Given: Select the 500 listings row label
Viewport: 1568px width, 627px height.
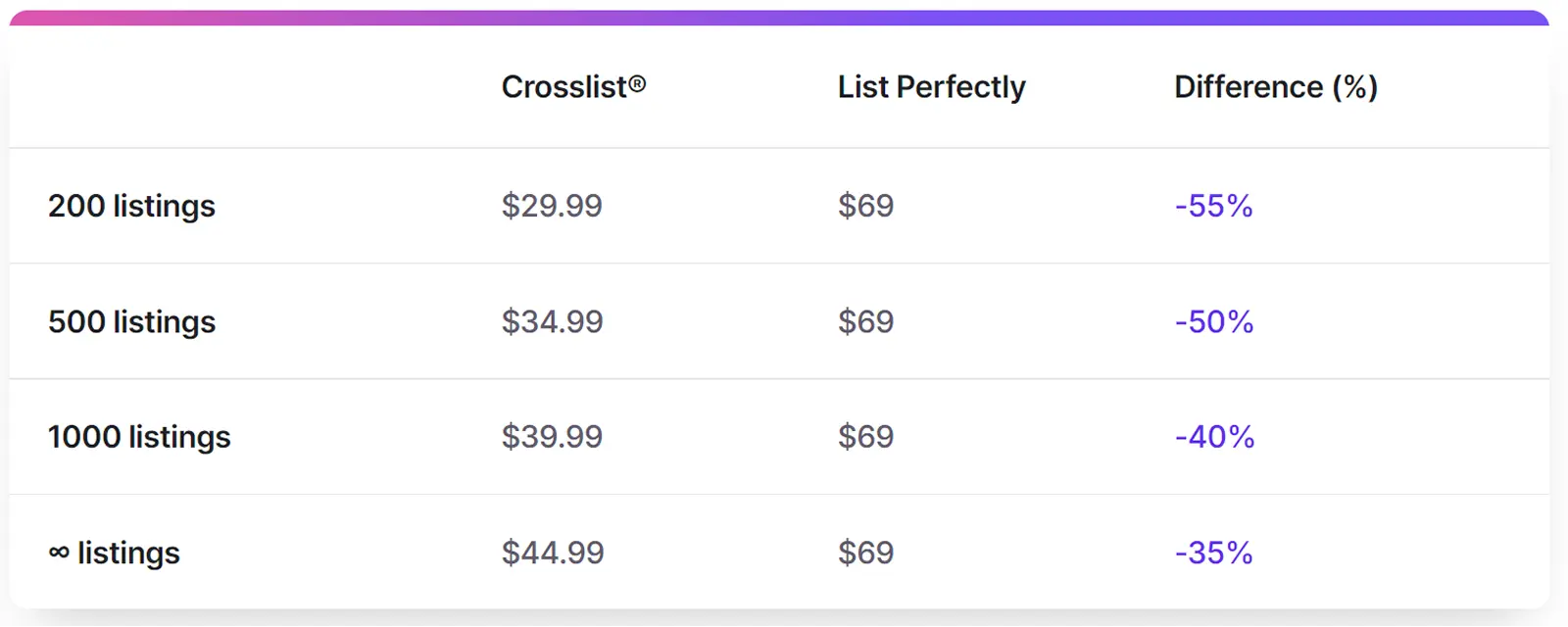Looking at the screenshot, I should point(131,321).
